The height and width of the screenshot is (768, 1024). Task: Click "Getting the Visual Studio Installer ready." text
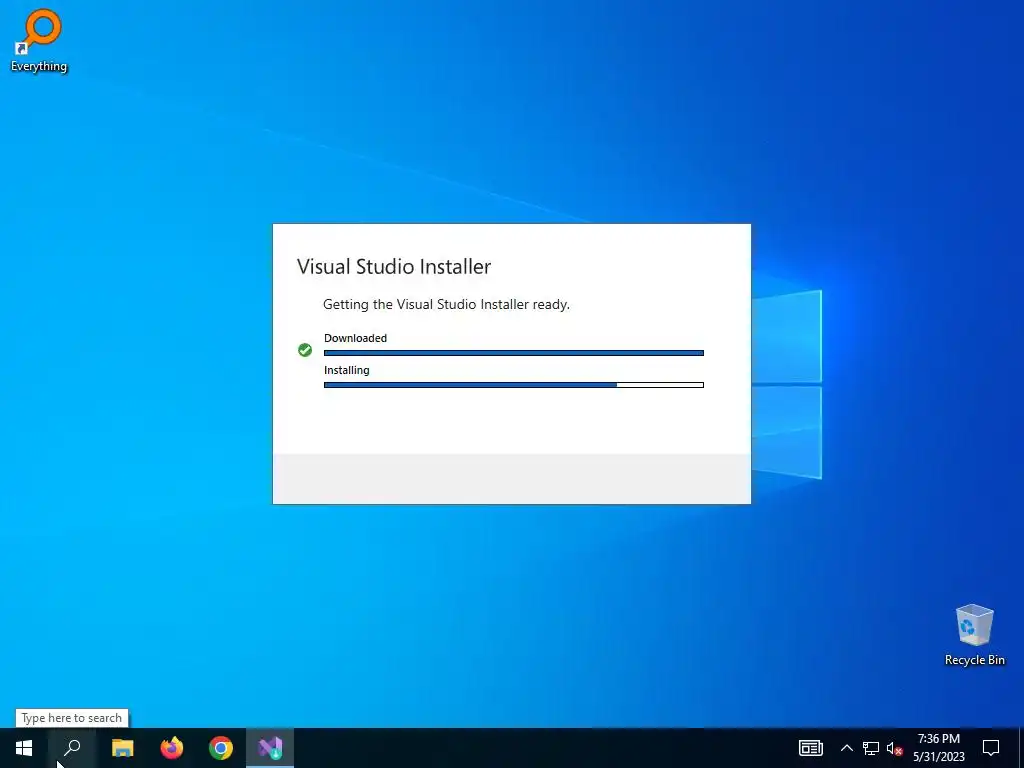[x=446, y=304]
